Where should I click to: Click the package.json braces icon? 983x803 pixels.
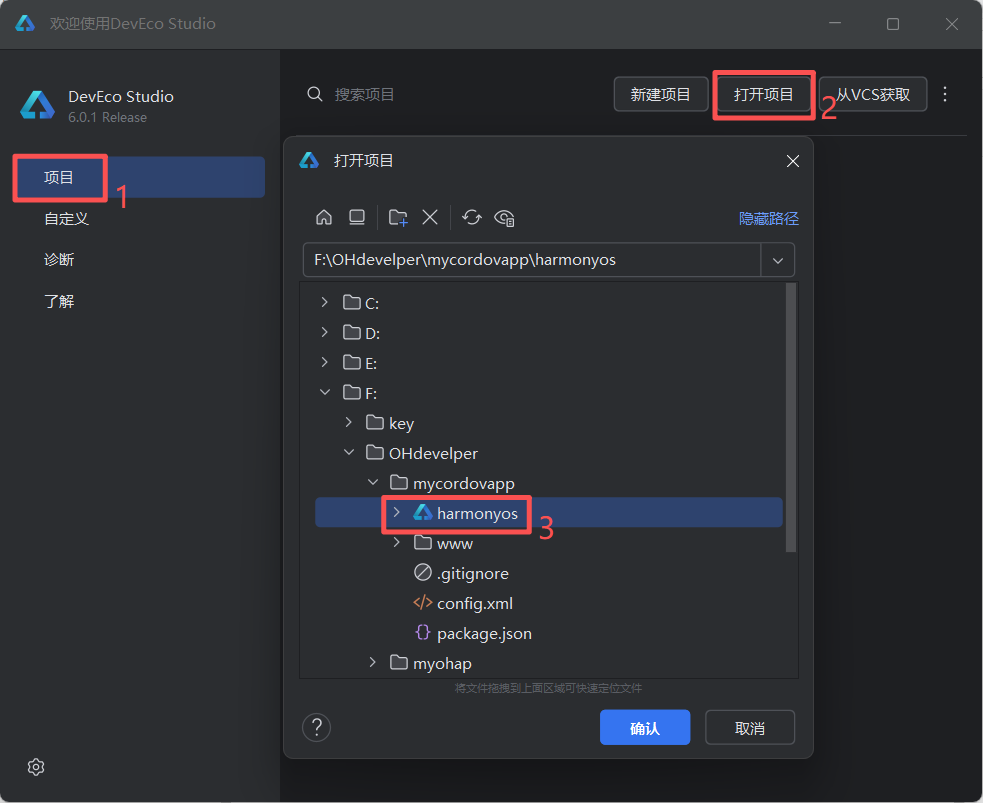tap(423, 632)
